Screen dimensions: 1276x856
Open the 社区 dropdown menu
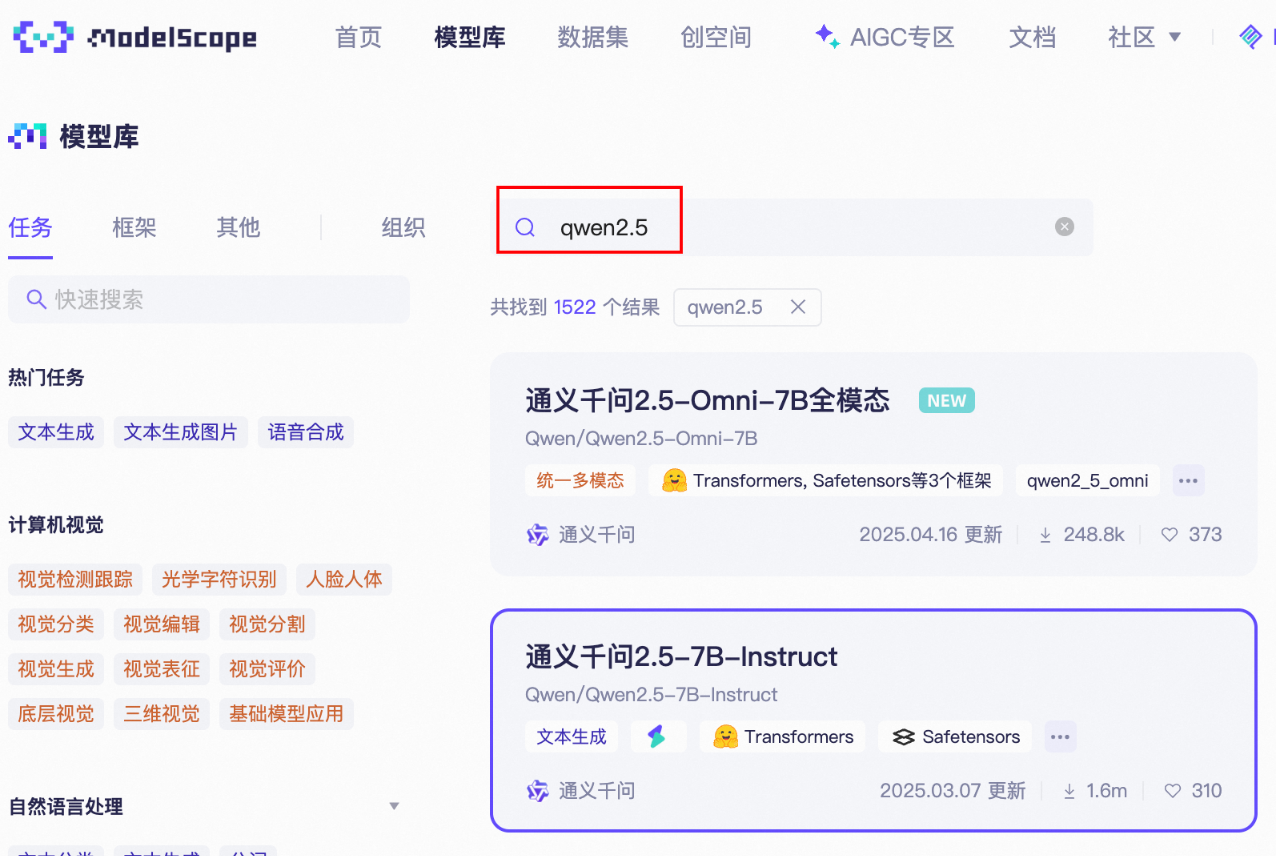[x=1145, y=37]
